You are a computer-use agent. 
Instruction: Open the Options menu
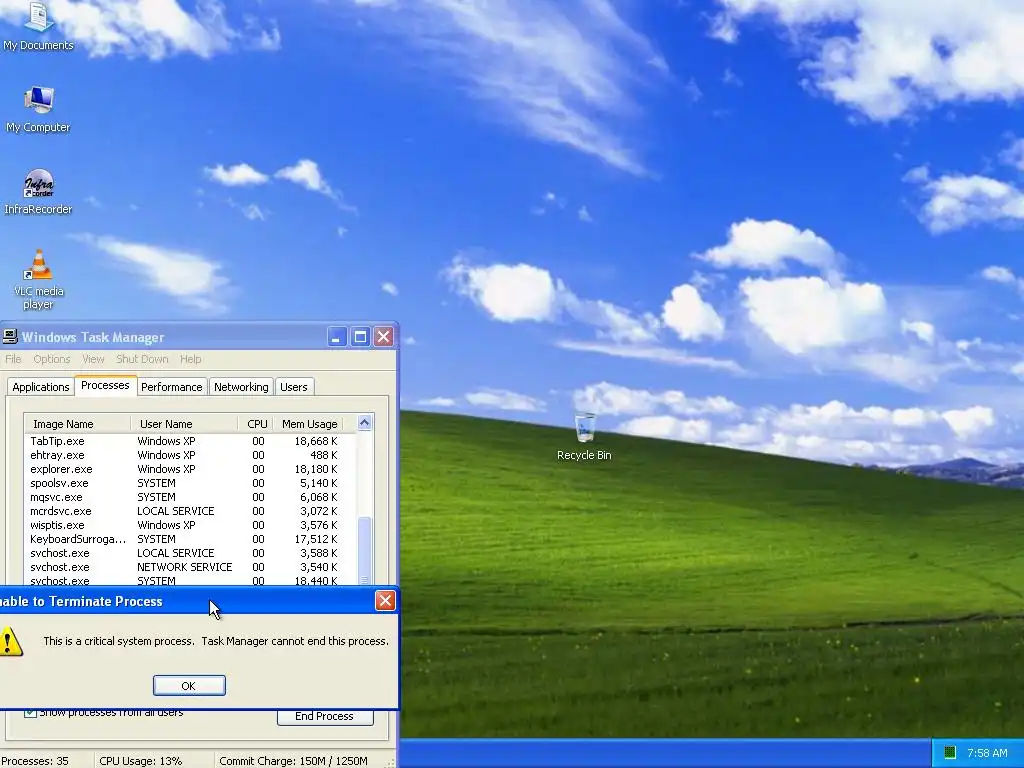52,359
